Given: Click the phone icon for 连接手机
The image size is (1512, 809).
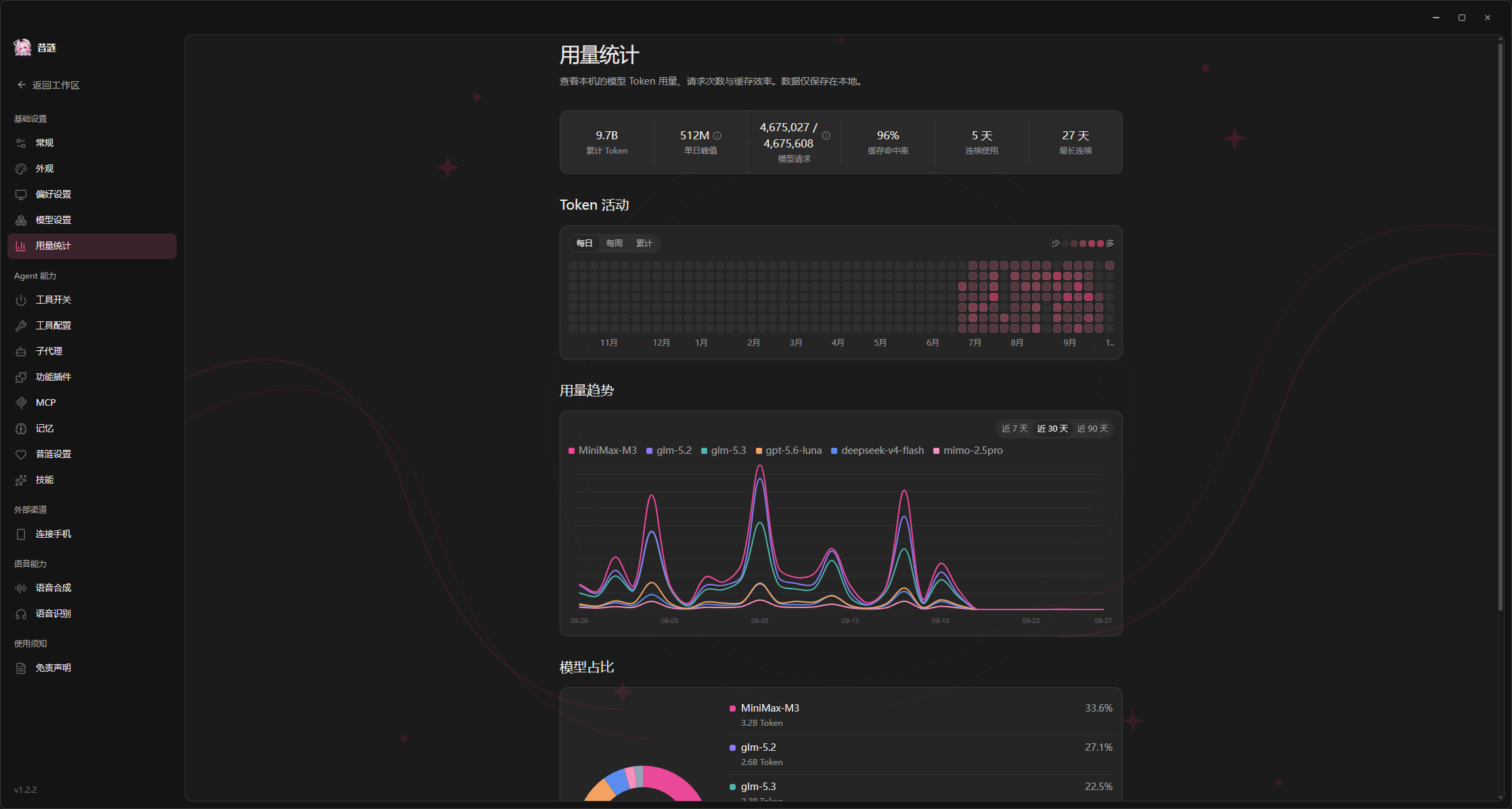Looking at the screenshot, I should pos(21,534).
